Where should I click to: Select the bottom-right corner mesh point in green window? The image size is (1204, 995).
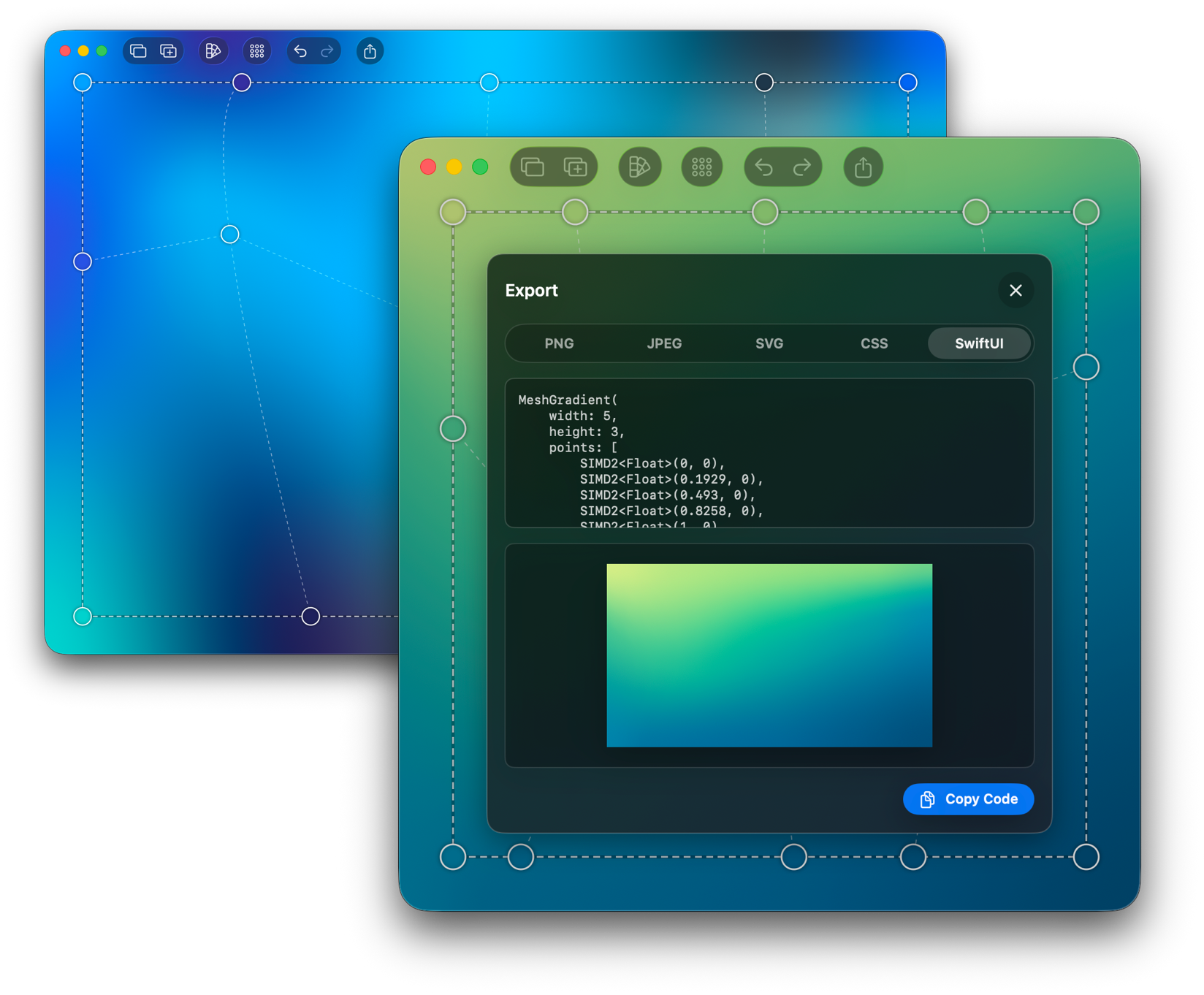pyautogui.click(x=1086, y=857)
